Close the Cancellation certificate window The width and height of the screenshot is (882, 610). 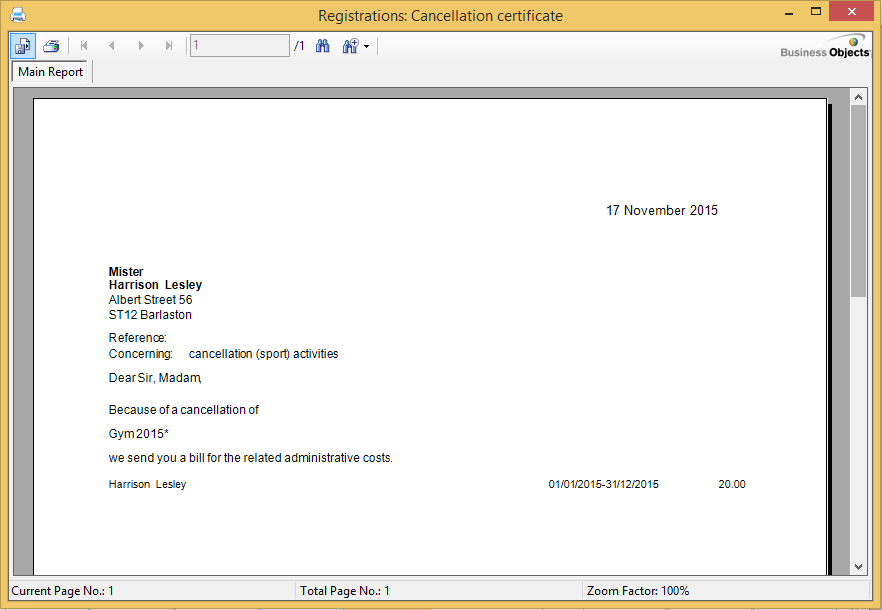[852, 12]
